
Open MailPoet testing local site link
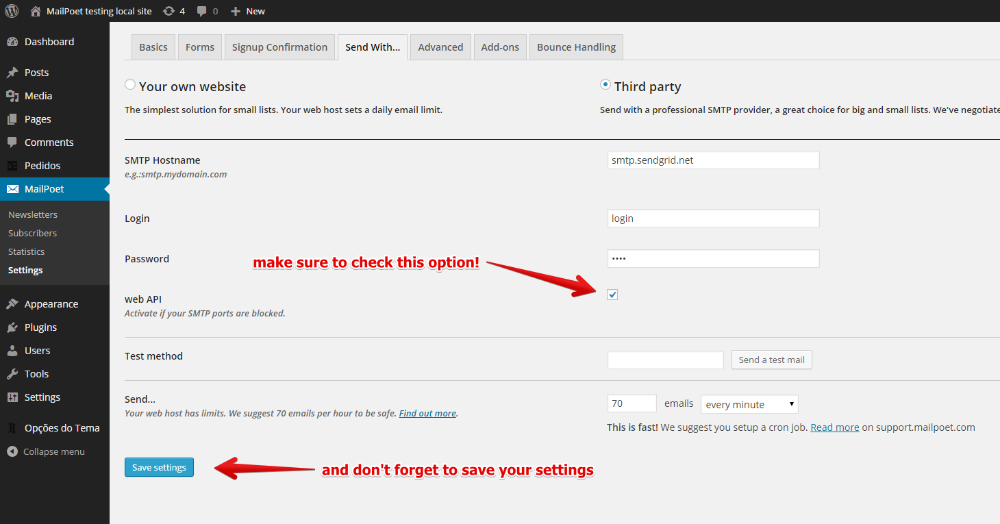[99, 11]
